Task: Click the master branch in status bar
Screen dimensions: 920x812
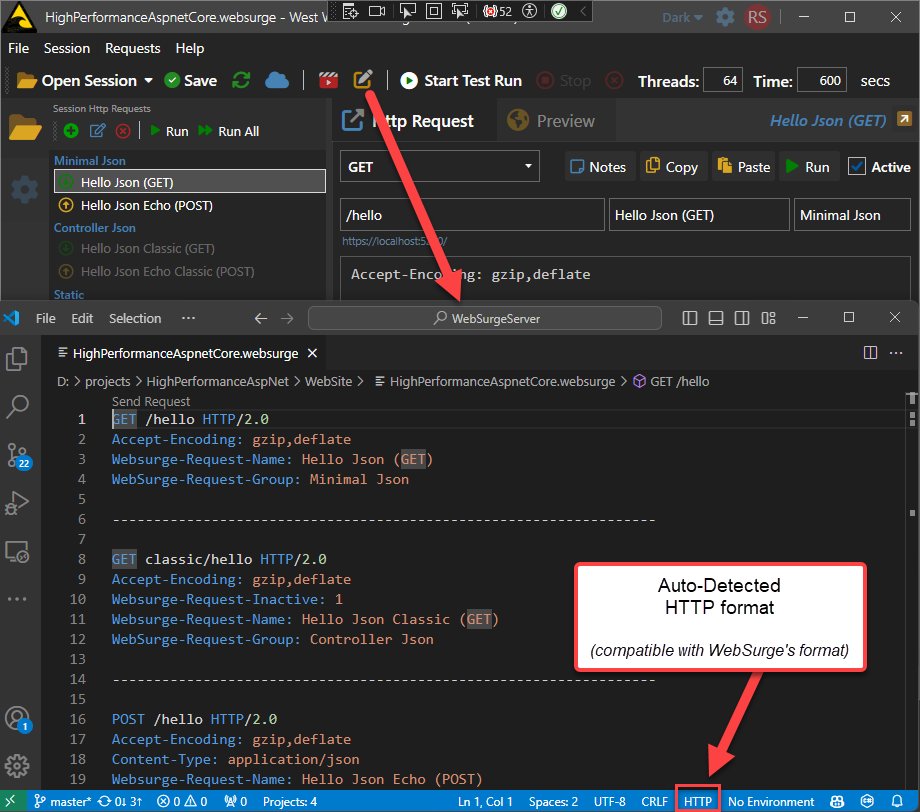Action: (62, 801)
